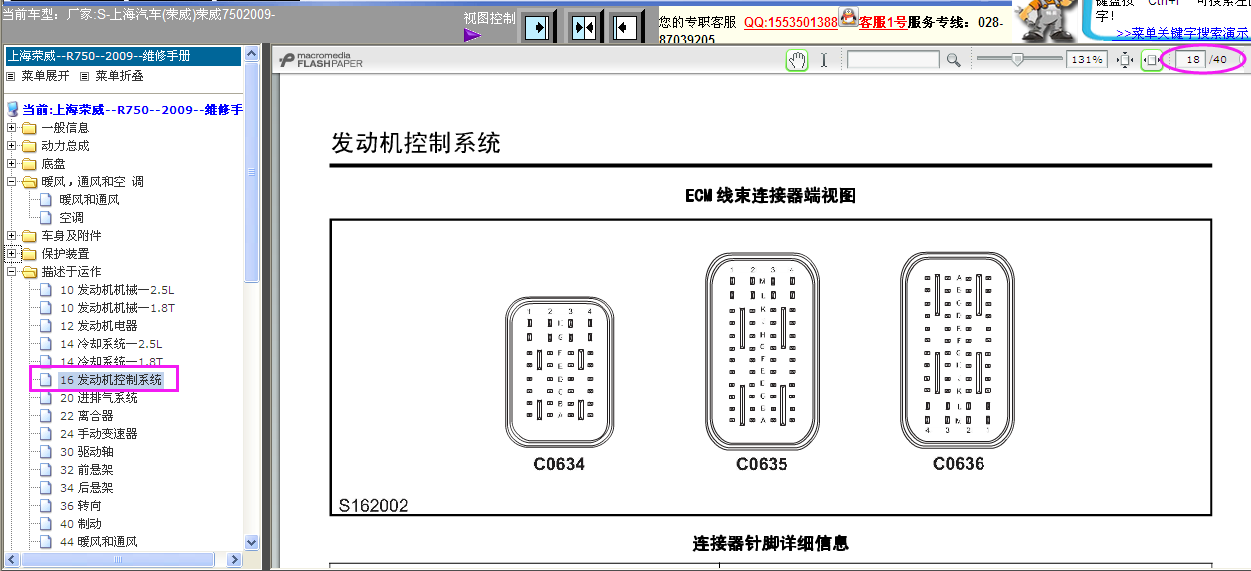Open 暖风和通风 under 暖风，通风和空调 folder

89,200
